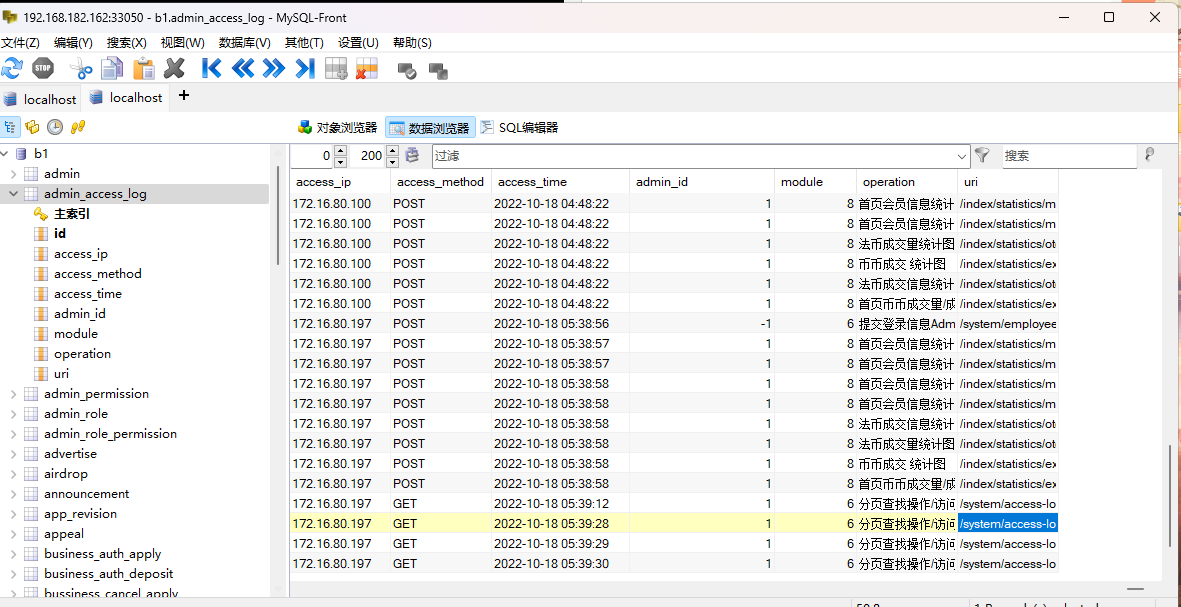Click into the 搜索 search field
Viewport: 1181px width, 607px height.
[1068, 156]
